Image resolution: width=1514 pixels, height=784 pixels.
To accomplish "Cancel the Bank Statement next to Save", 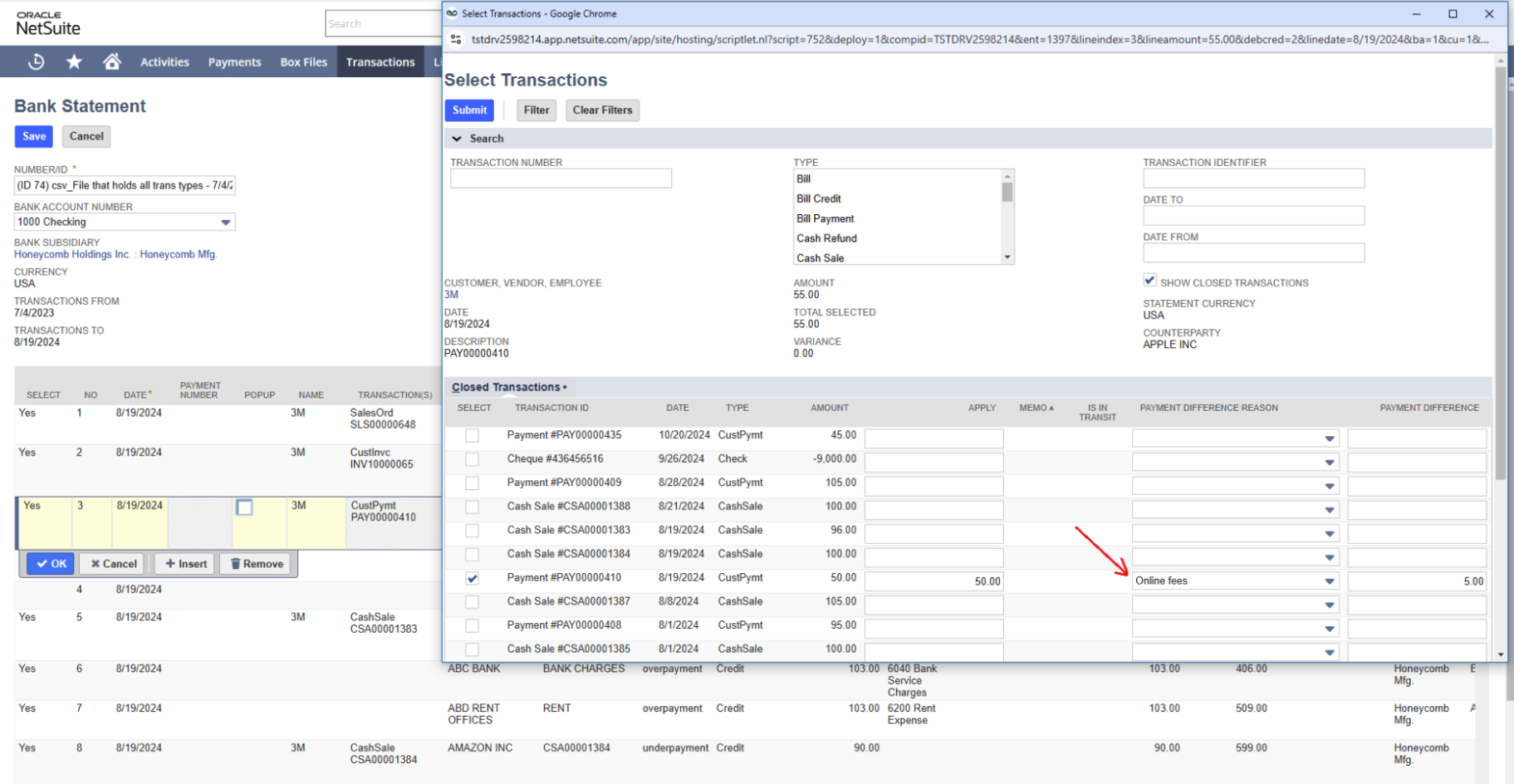I will coord(86,136).
